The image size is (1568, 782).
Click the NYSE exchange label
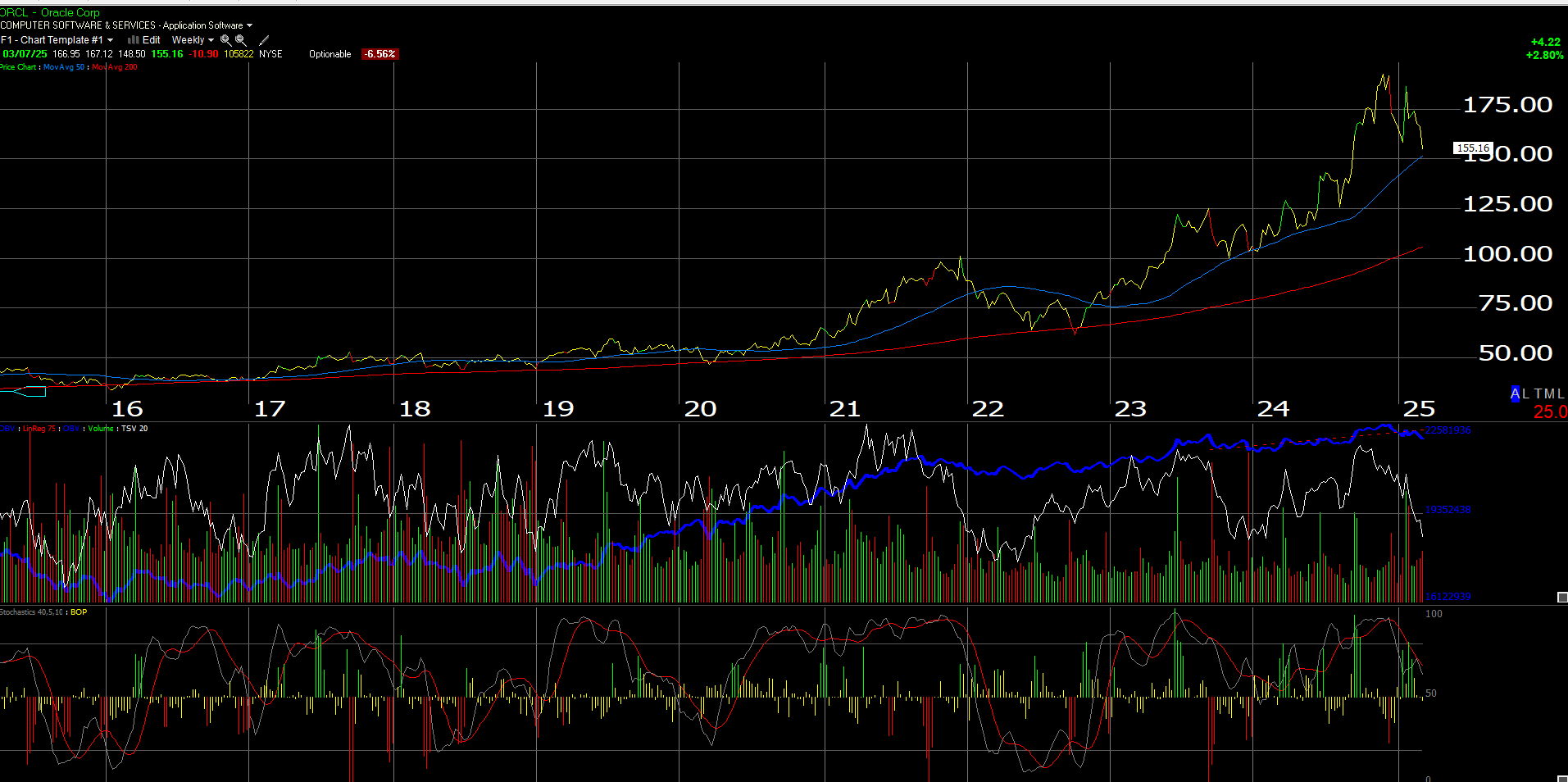pos(270,54)
